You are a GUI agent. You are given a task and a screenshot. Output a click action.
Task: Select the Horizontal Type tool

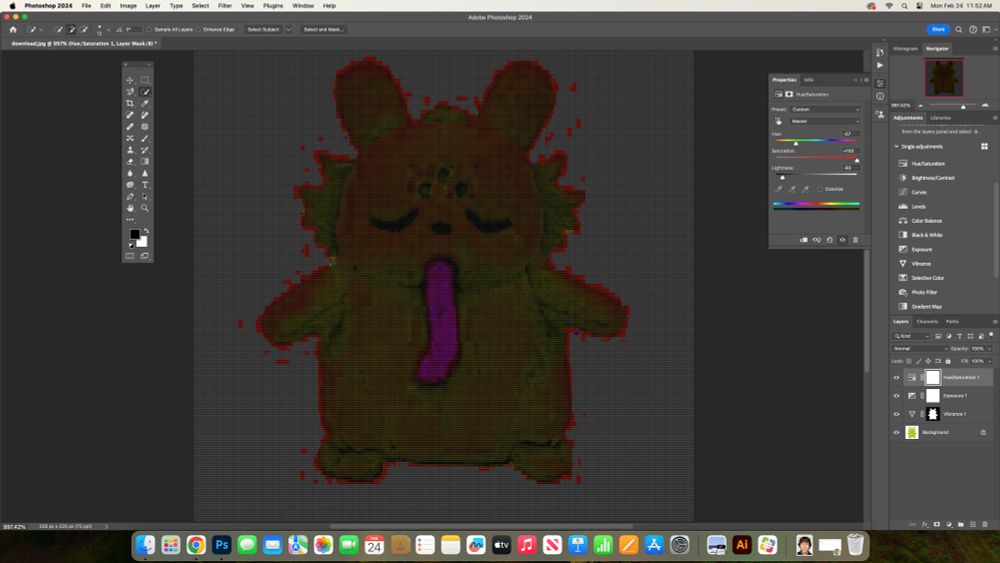145,185
